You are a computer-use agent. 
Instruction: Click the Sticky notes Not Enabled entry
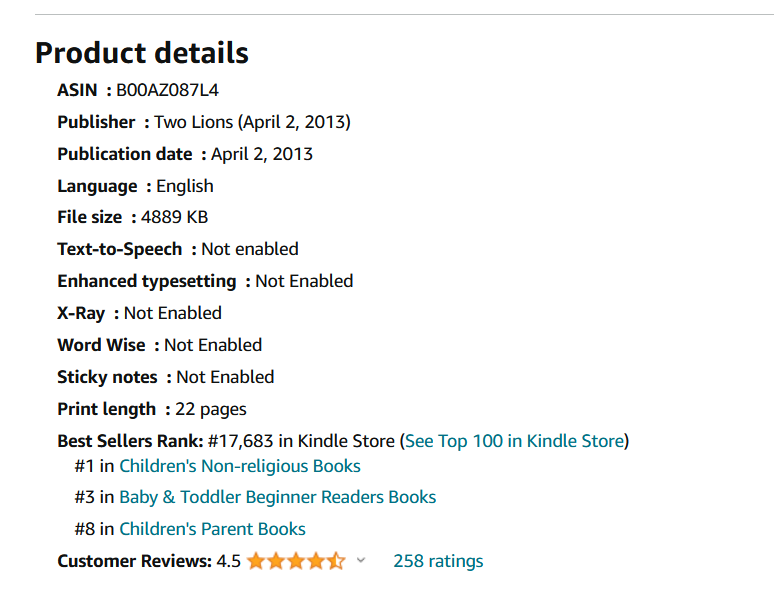(166, 377)
